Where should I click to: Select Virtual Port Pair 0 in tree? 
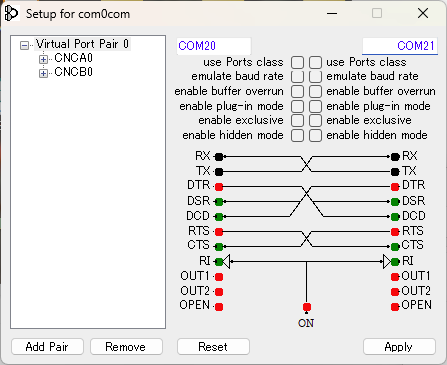click(82, 44)
